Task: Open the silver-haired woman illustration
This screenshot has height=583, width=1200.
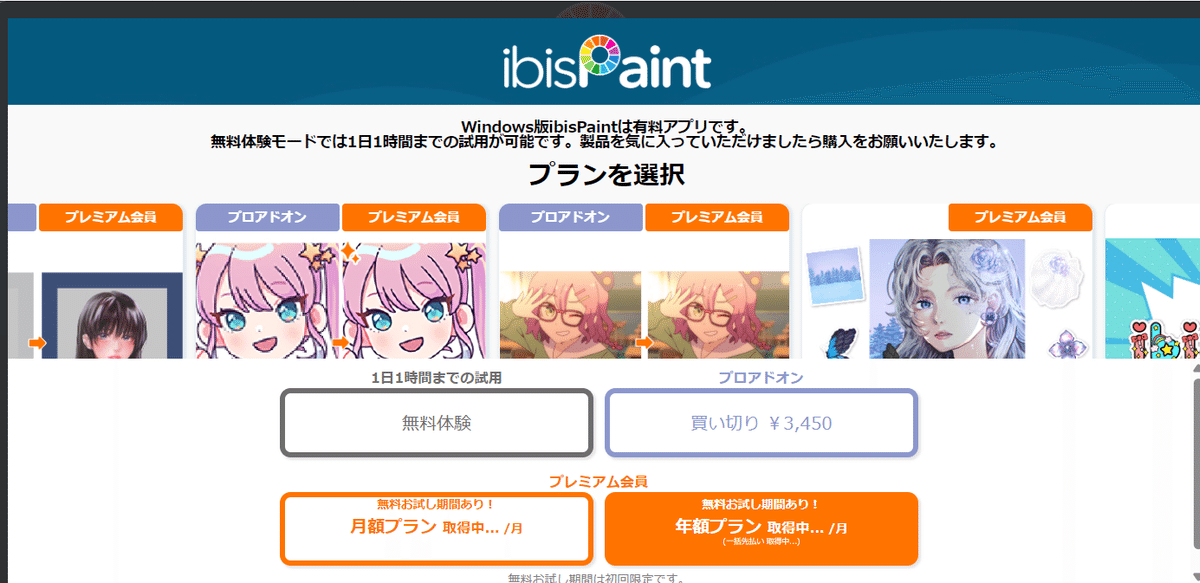Action: point(947,299)
